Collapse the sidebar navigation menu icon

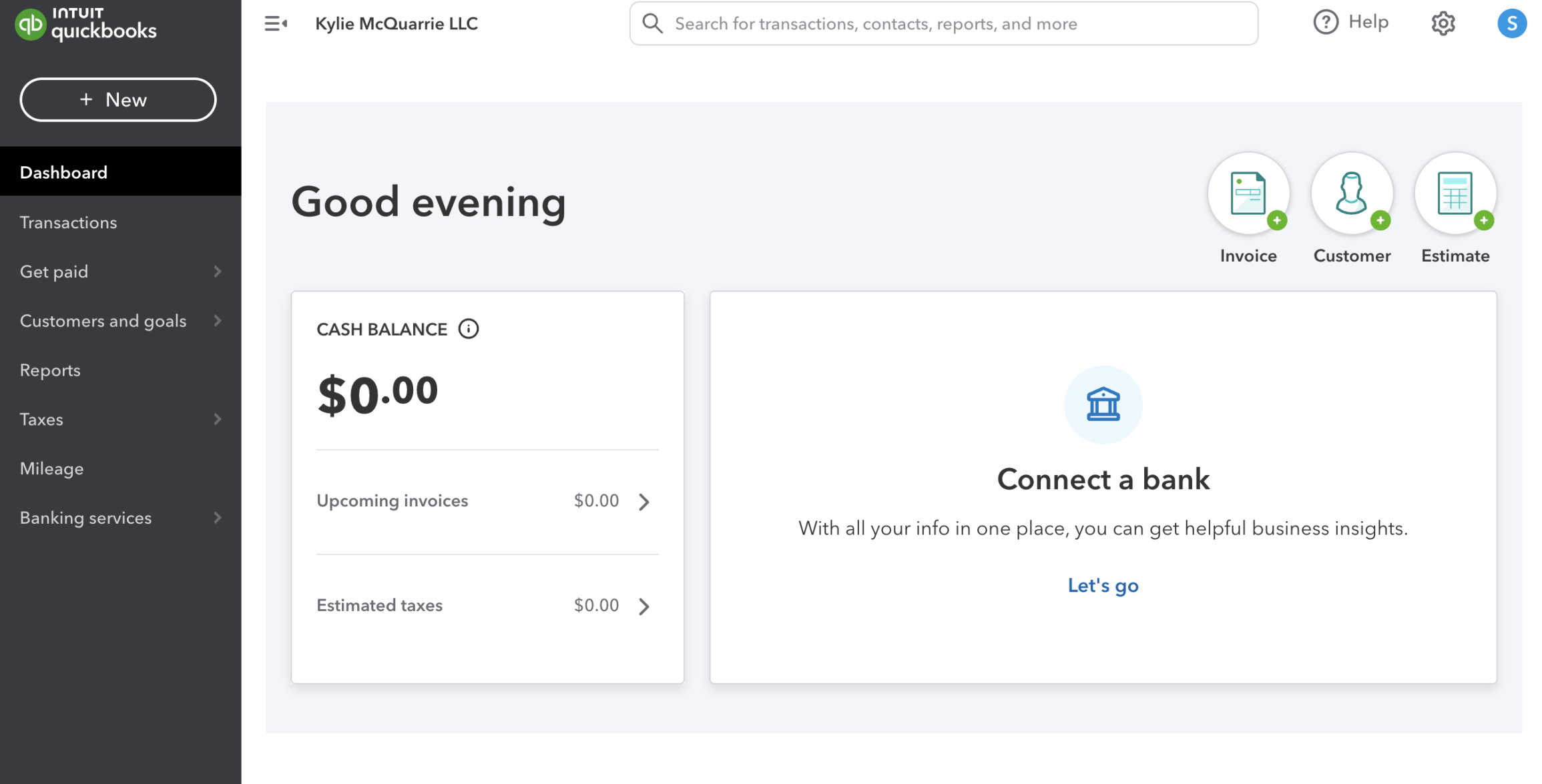click(x=275, y=24)
